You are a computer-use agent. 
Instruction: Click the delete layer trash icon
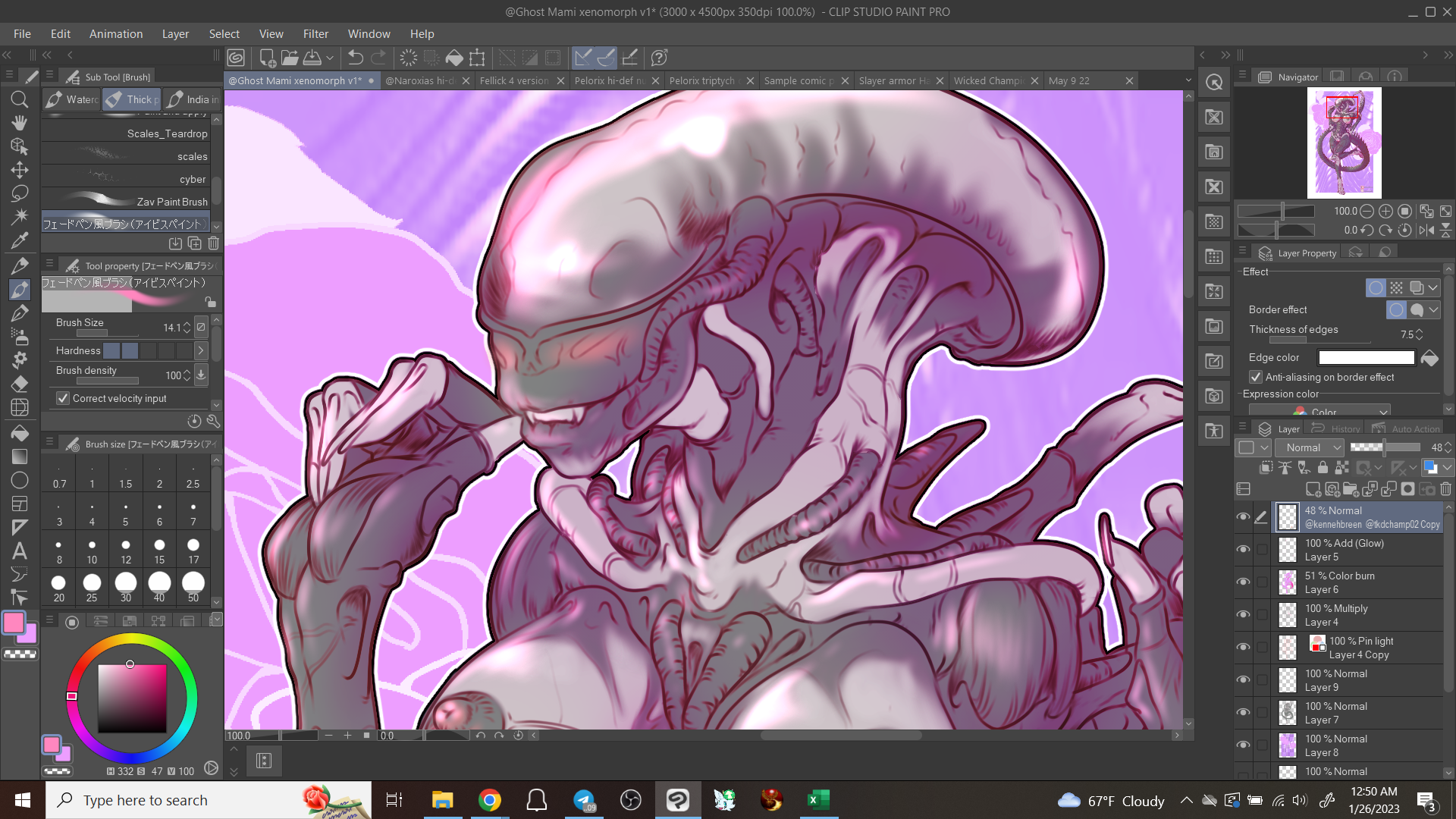pyautogui.click(x=1445, y=489)
